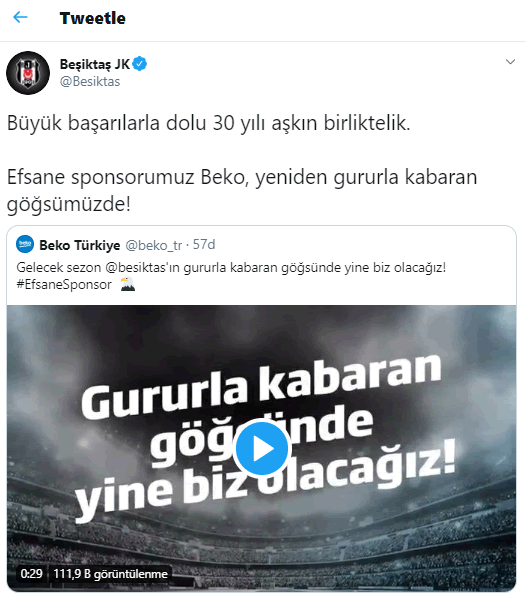Go back with the blue arrow icon
This screenshot has width=526, height=601.
tap(20, 17)
